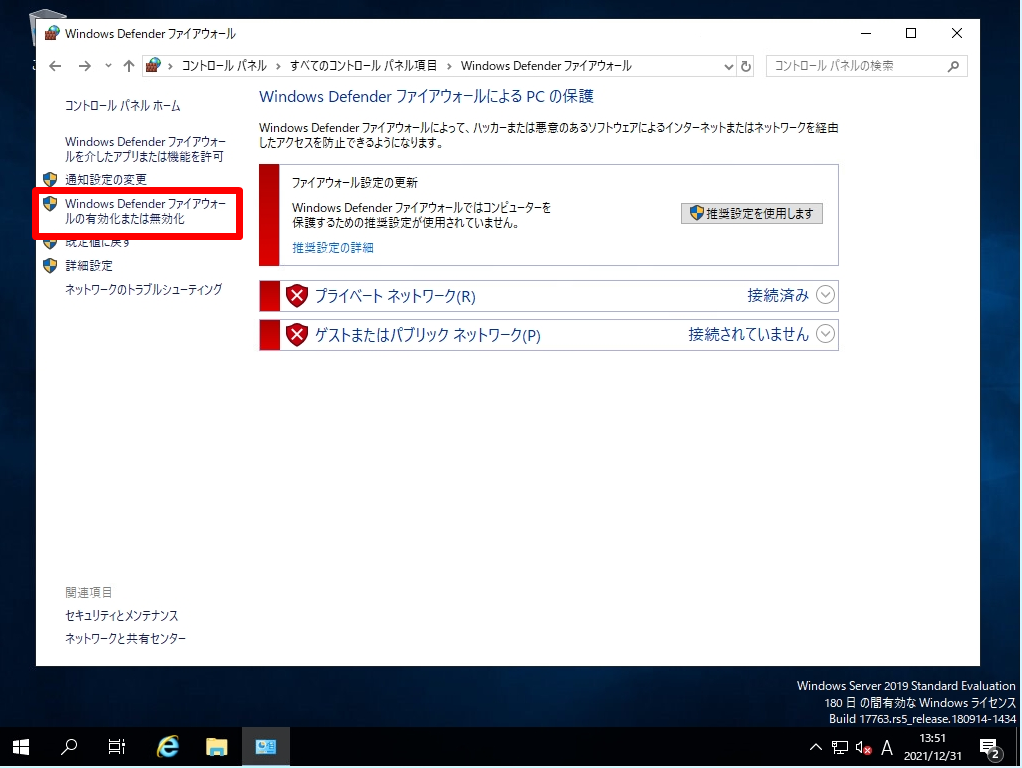This screenshot has width=1022, height=768.
Task: Click the search magnifier icon
Action: coord(953,66)
